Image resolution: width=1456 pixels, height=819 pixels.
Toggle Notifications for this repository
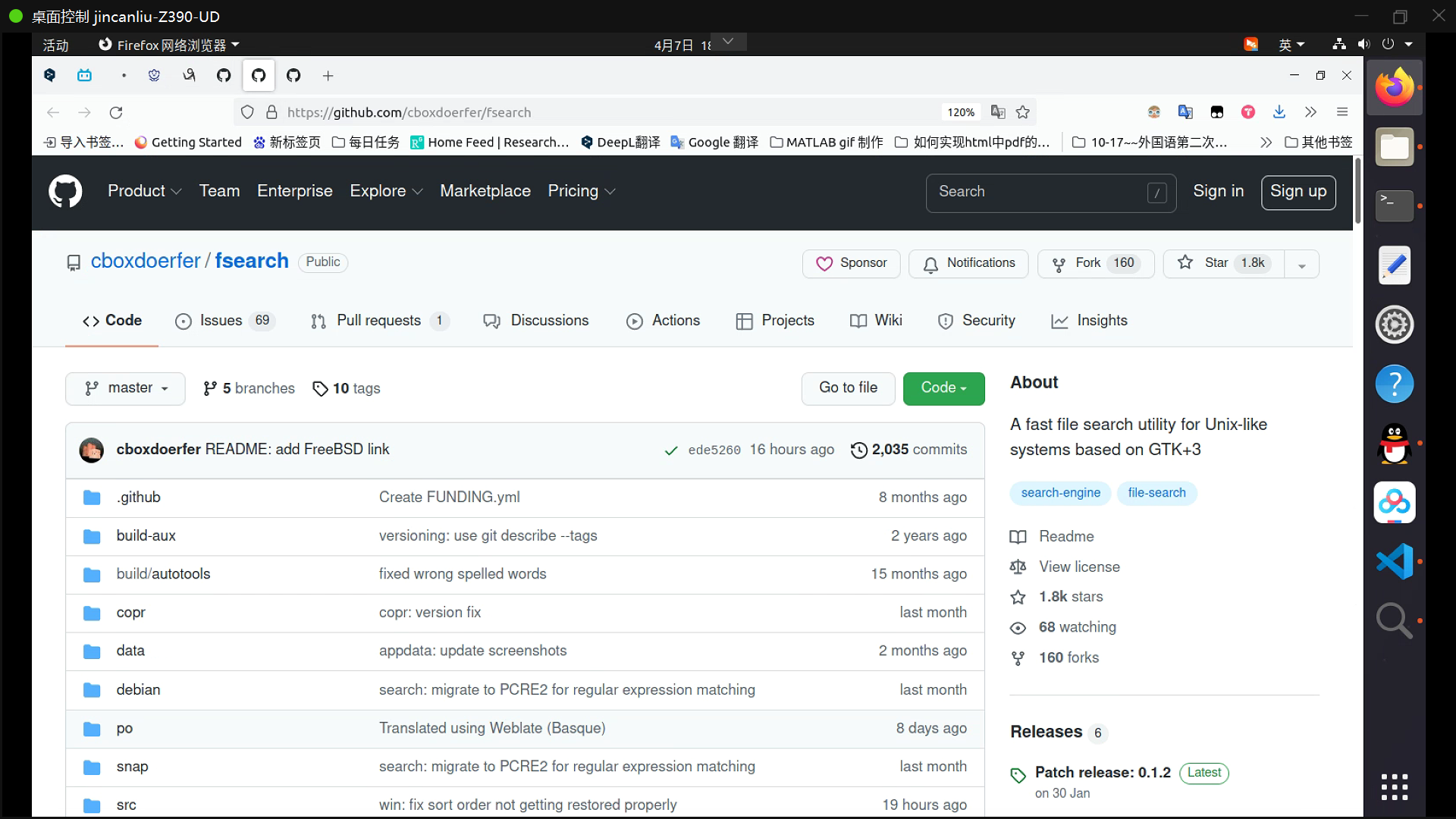point(968,263)
